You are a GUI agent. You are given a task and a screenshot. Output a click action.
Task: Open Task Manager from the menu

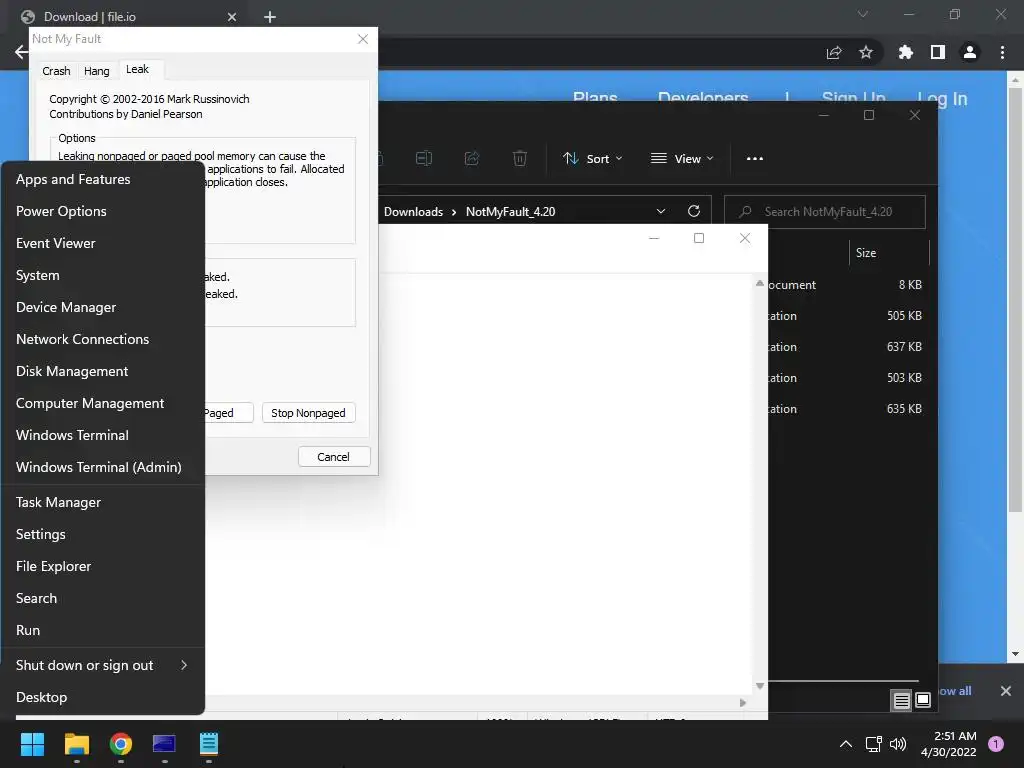pyautogui.click(x=103, y=502)
